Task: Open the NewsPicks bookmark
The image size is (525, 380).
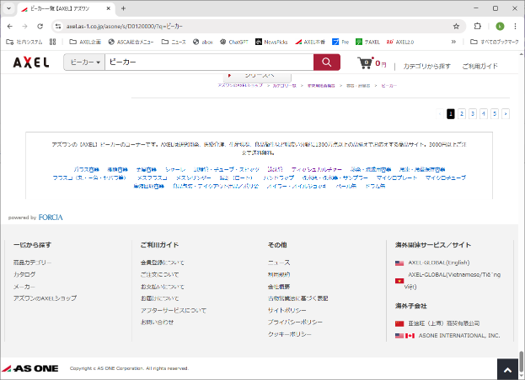Action: coord(272,42)
